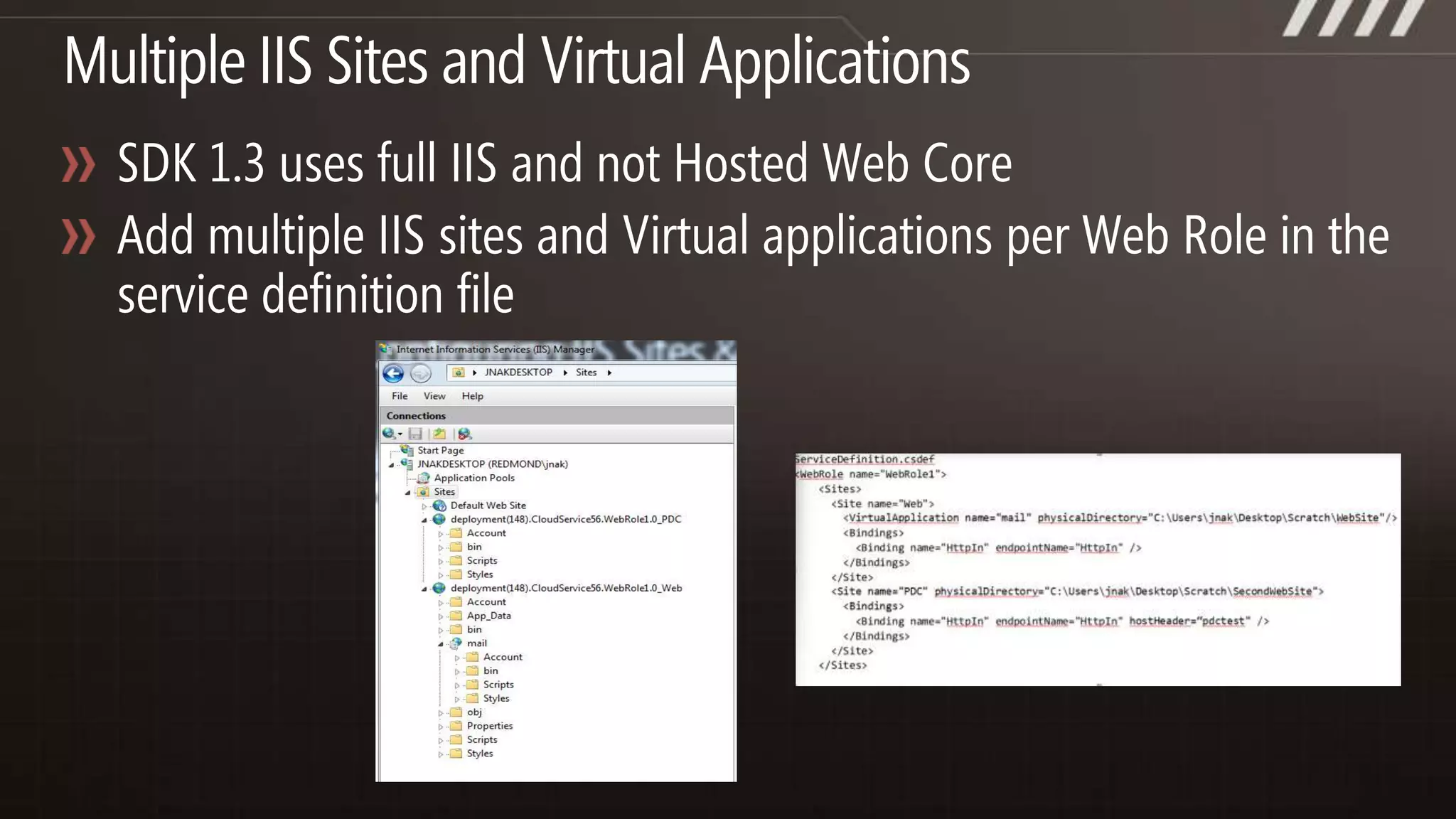Click the Delete Connection globe icon
The image size is (1456, 819).
(464, 434)
